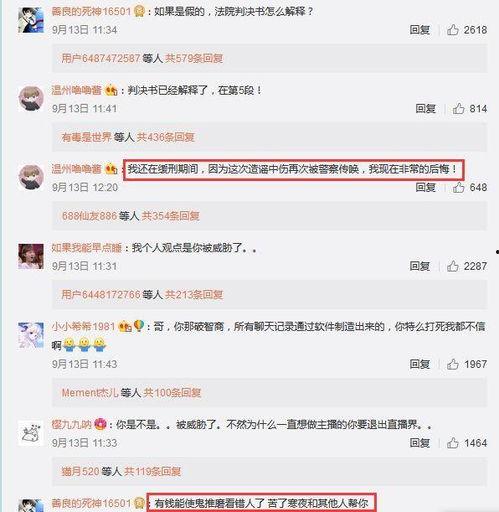This screenshot has height=512, width=499.
Task: Like the comment with 2287 likes
Action: point(453,266)
